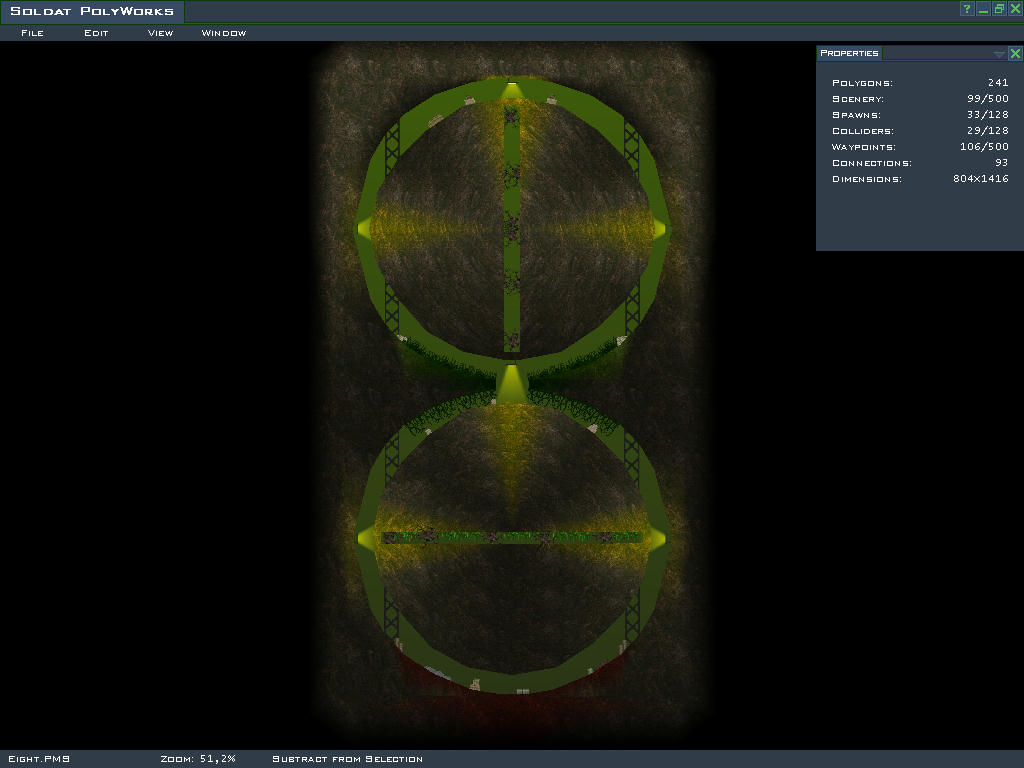
Task: Open the View menu
Action: 160,33
